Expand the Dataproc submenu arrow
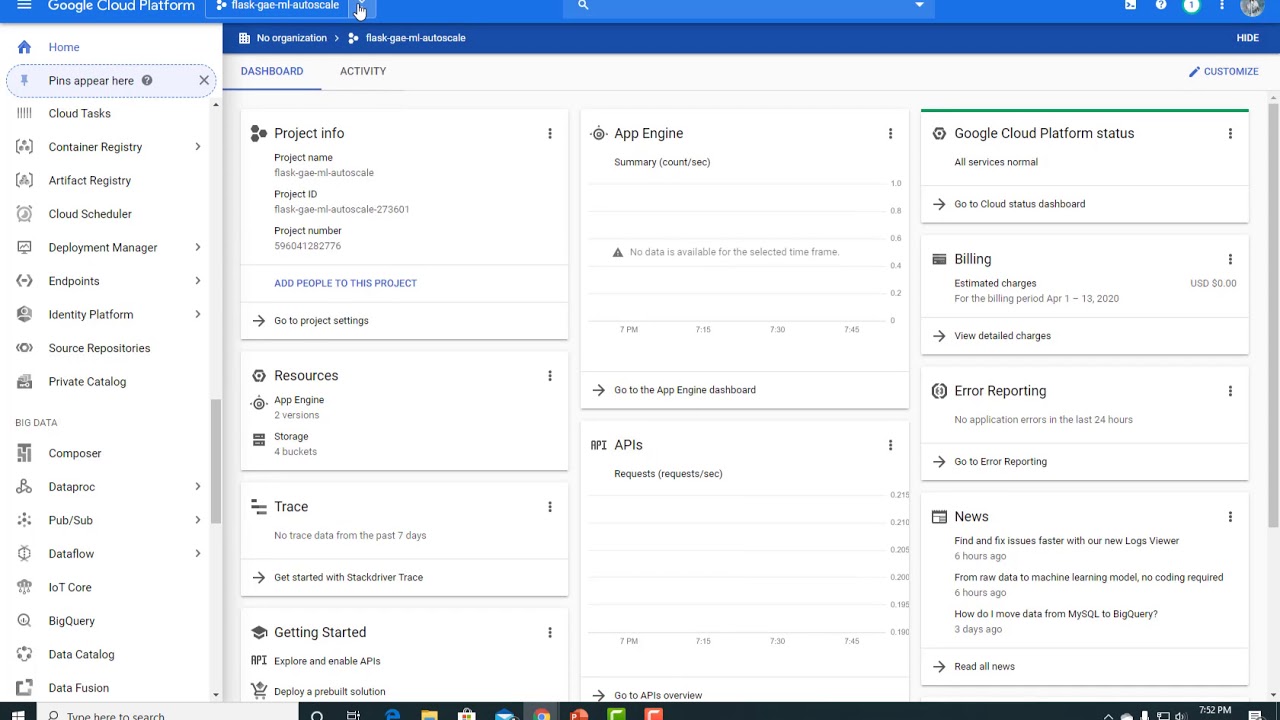The width and height of the screenshot is (1280, 720). point(197,487)
